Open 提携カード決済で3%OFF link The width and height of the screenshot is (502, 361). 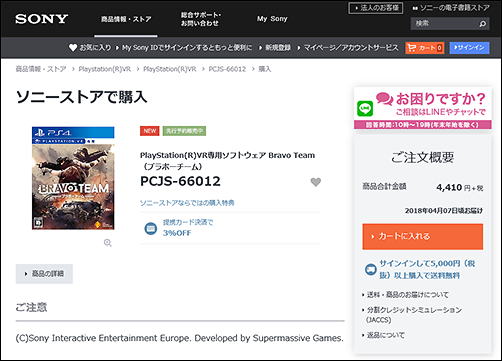(x=188, y=228)
